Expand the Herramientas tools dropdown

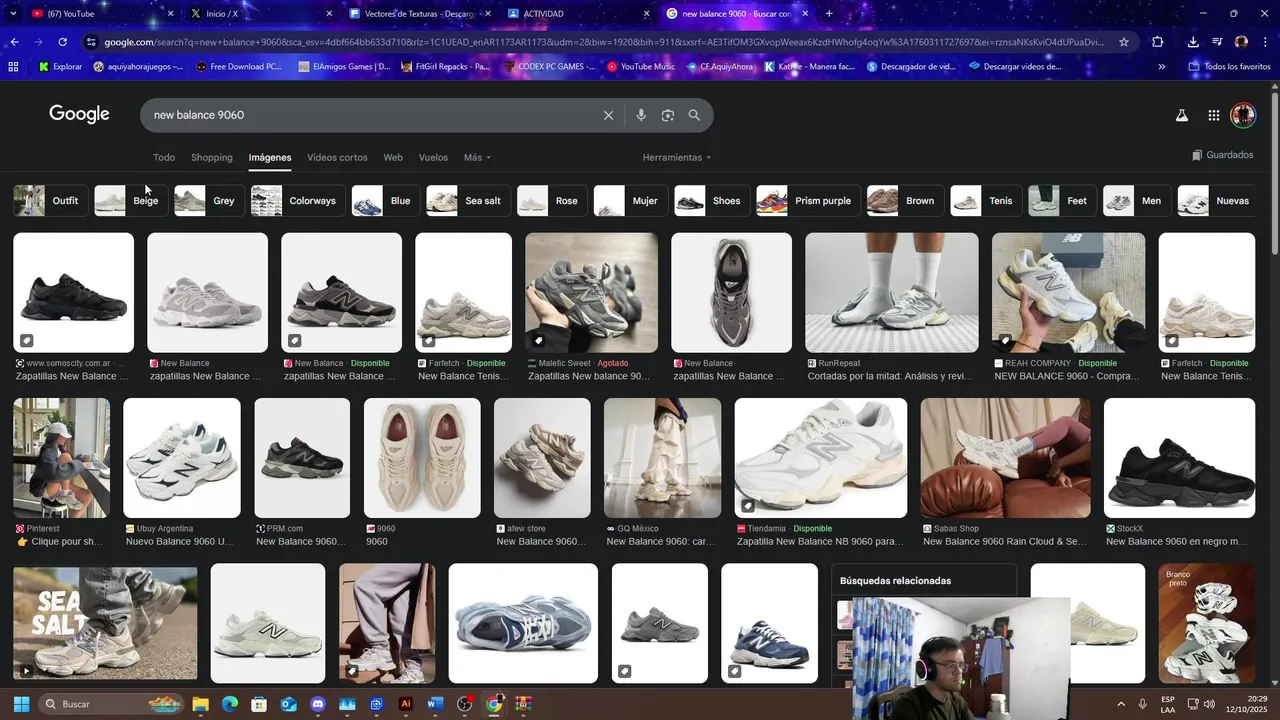pyautogui.click(x=677, y=158)
